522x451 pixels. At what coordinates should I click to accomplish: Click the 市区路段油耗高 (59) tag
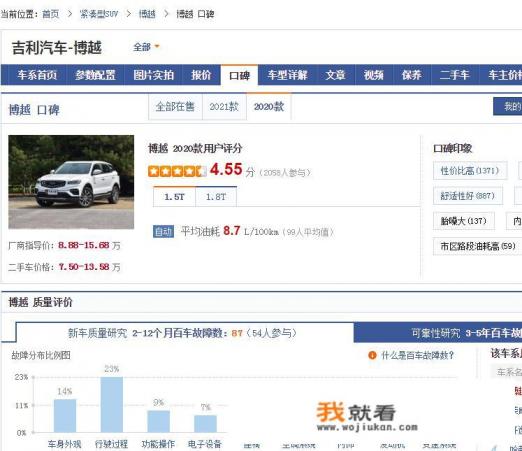click(x=478, y=246)
